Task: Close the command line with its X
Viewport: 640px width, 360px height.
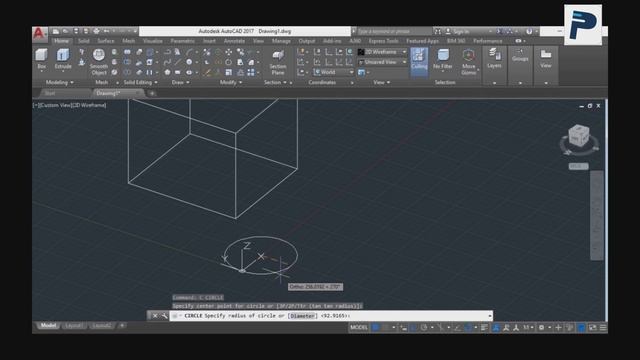Action: 155,316
